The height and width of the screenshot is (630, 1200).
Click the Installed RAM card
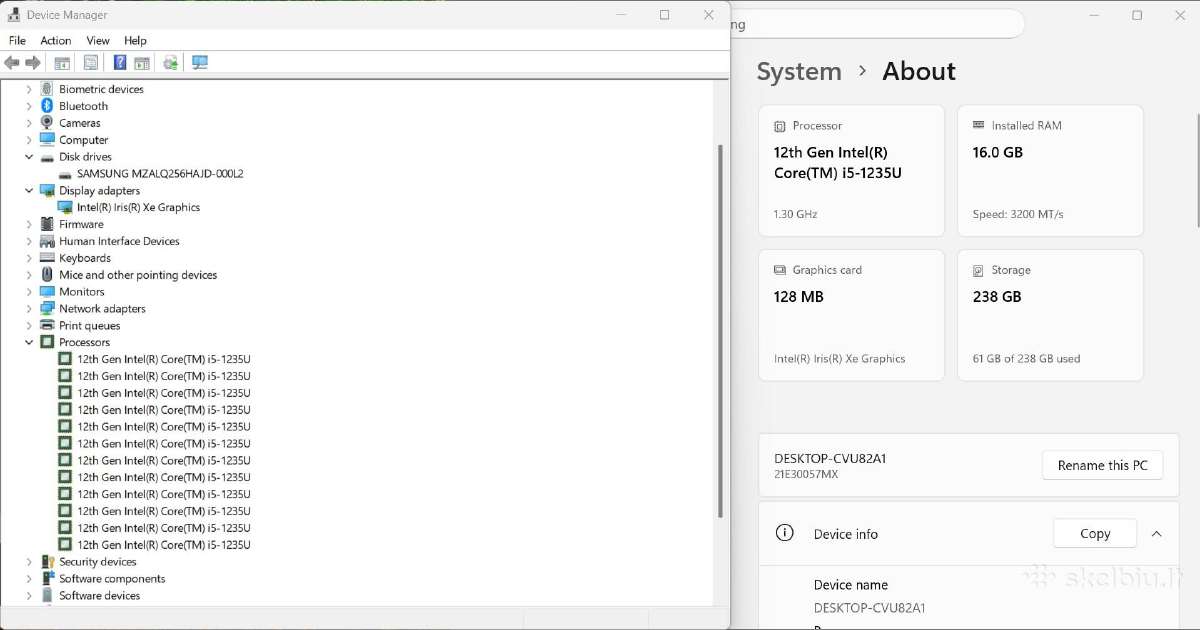coord(1050,170)
